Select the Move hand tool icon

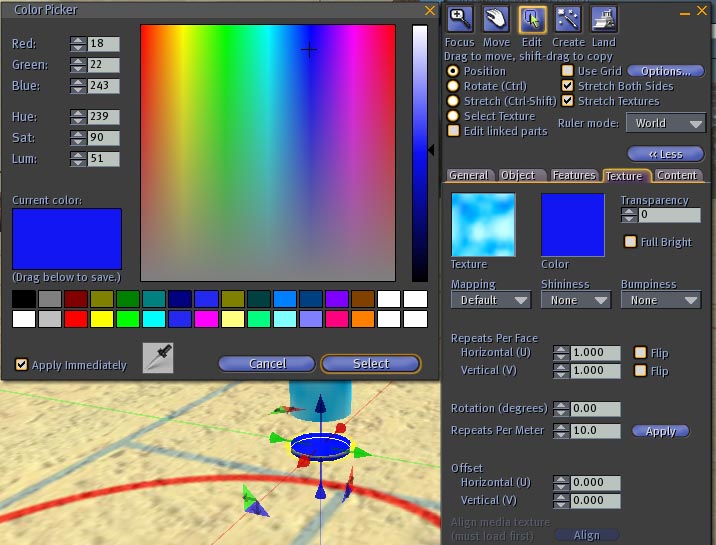496,20
